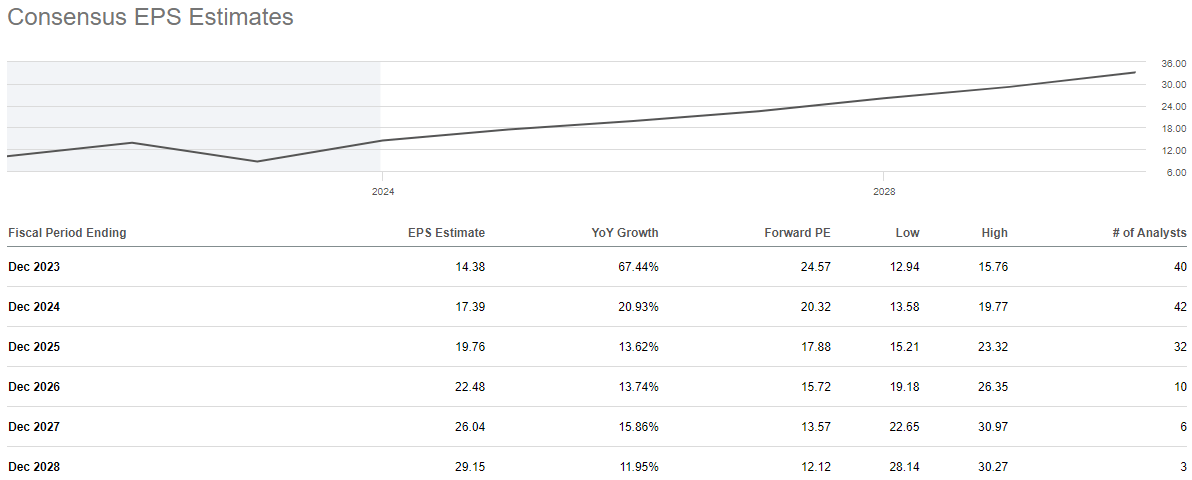Image resolution: width=1192 pixels, height=480 pixels.
Task: Click the High column header
Action: pos(994,233)
